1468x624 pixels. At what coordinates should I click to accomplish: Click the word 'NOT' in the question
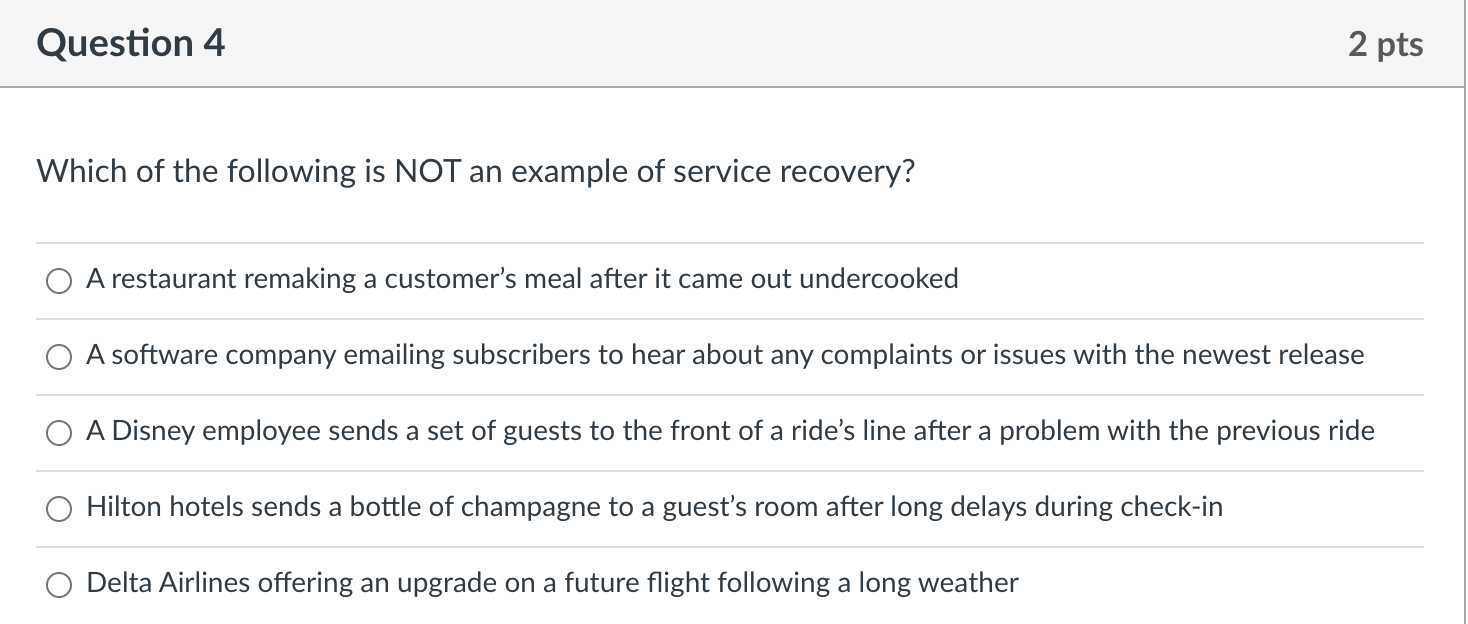427,171
